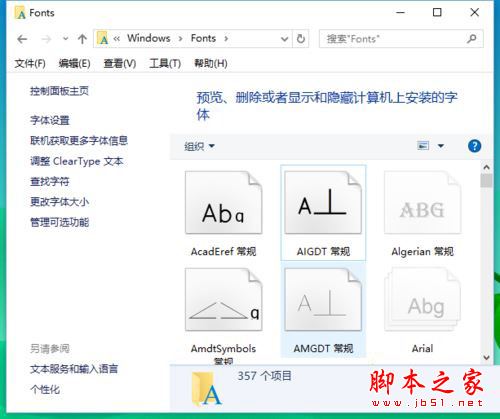The height and width of the screenshot is (419, 500).
Task: Open the 编辑(E) menu
Action: (x=74, y=63)
